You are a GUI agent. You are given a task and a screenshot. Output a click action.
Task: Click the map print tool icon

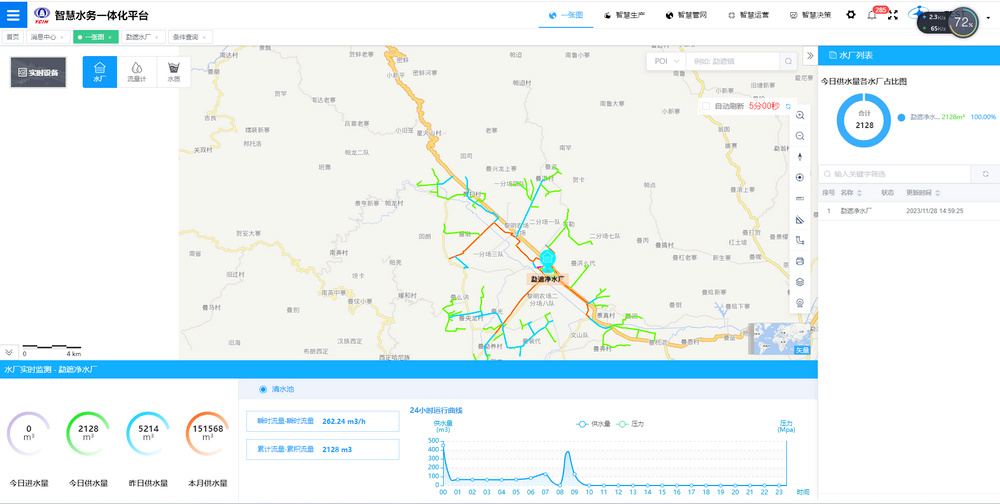point(800,261)
